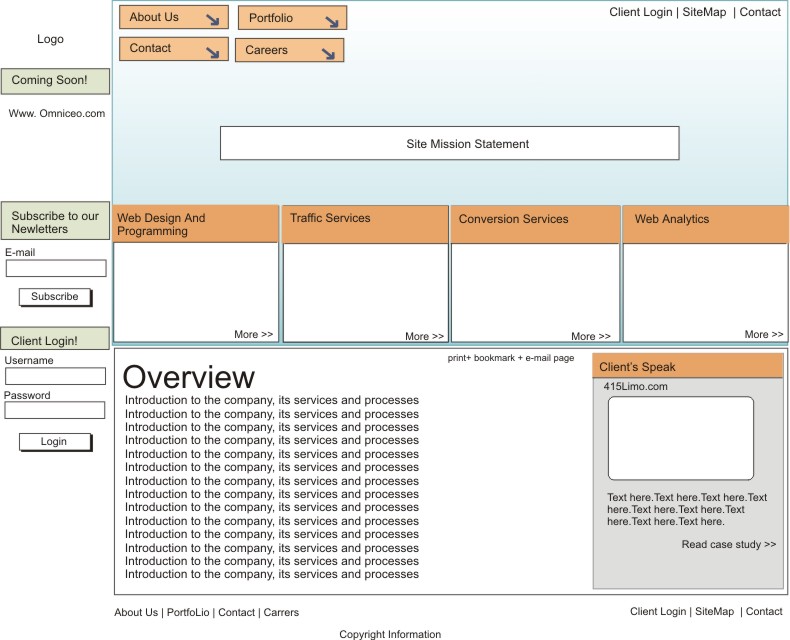Click Copyright Information text
Viewport: 790px width, 640px height.
pyautogui.click(x=390, y=634)
